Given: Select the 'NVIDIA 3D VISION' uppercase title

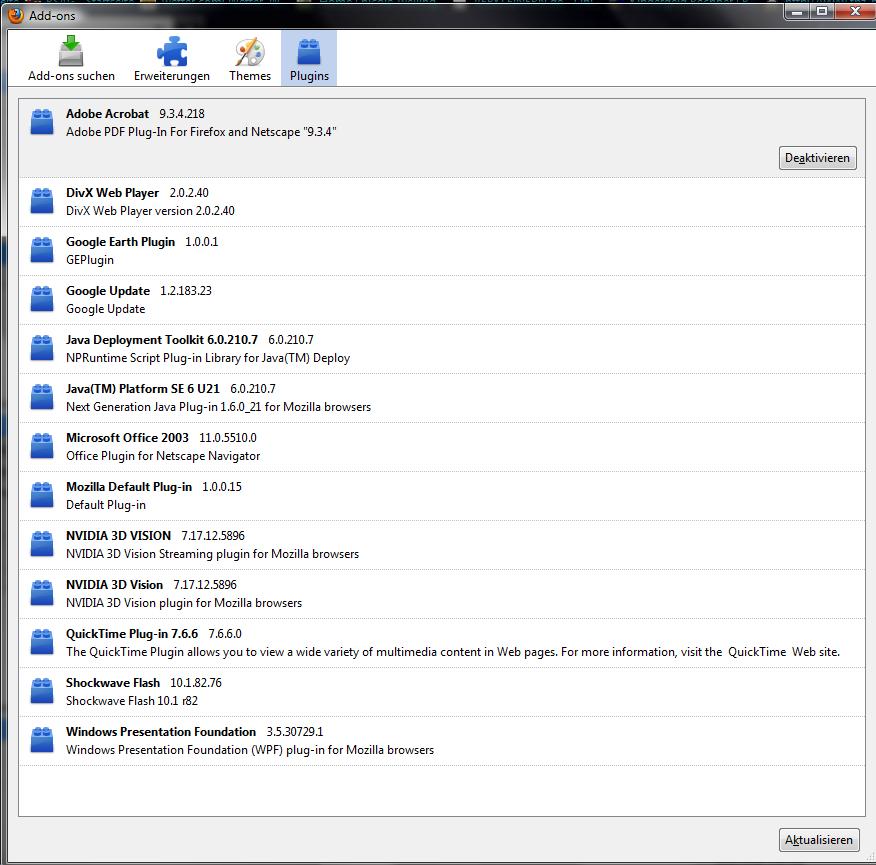Looking at the screenshot, I should point(118,536).
